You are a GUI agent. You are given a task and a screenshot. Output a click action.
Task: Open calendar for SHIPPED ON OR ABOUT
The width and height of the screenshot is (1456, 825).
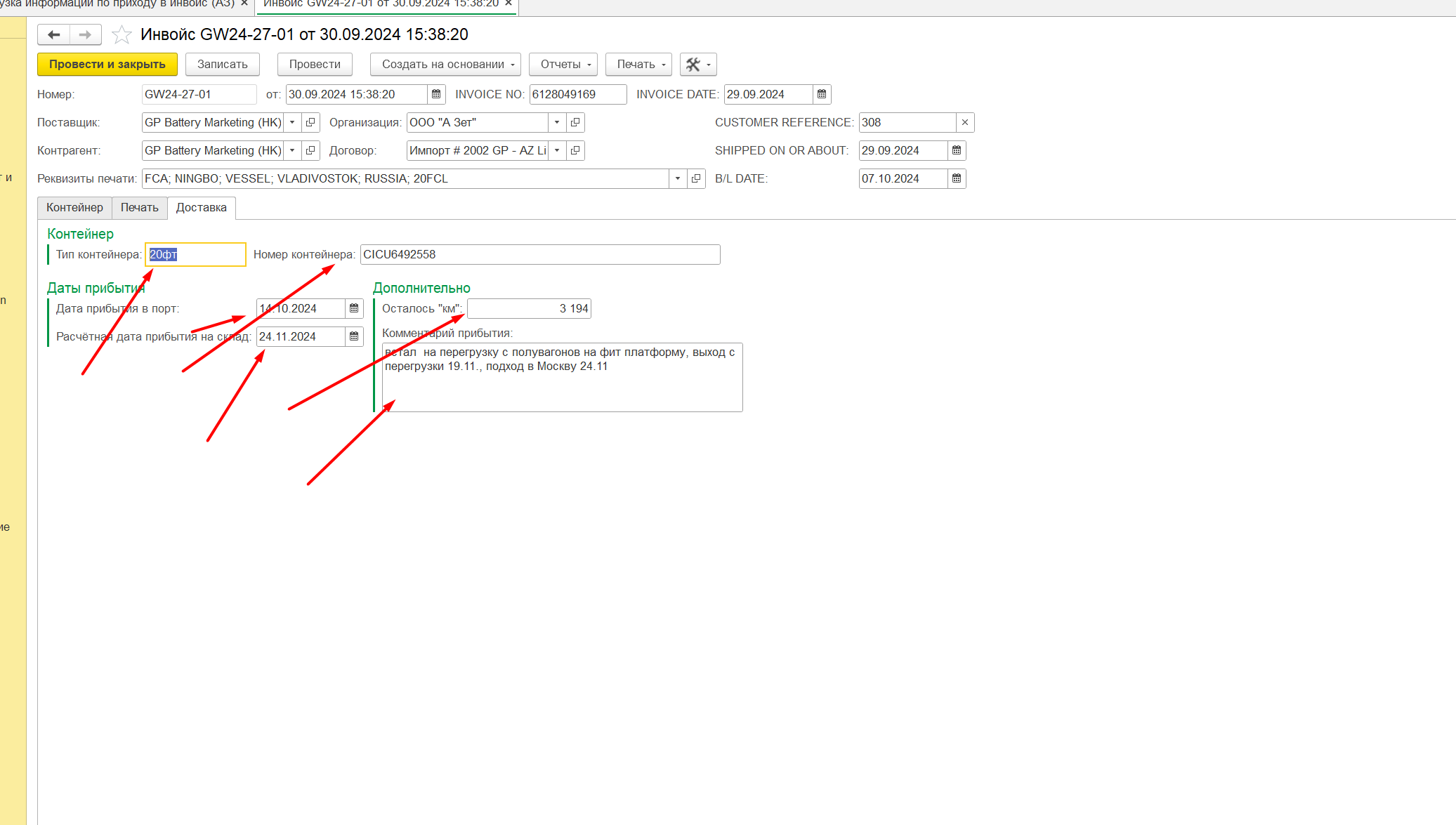coord(957,150)
